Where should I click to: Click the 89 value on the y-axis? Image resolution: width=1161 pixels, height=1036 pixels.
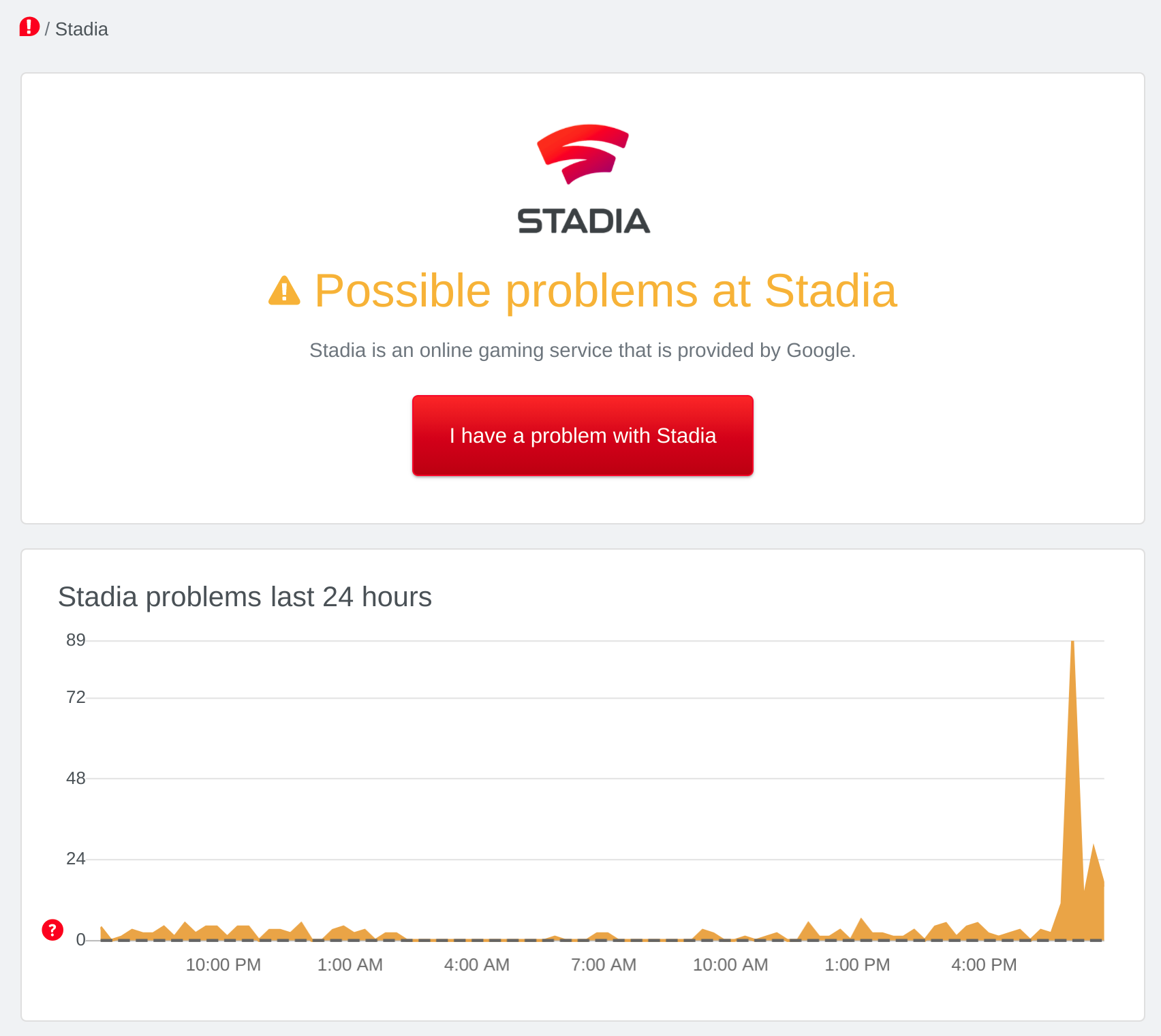click(76, 640)
